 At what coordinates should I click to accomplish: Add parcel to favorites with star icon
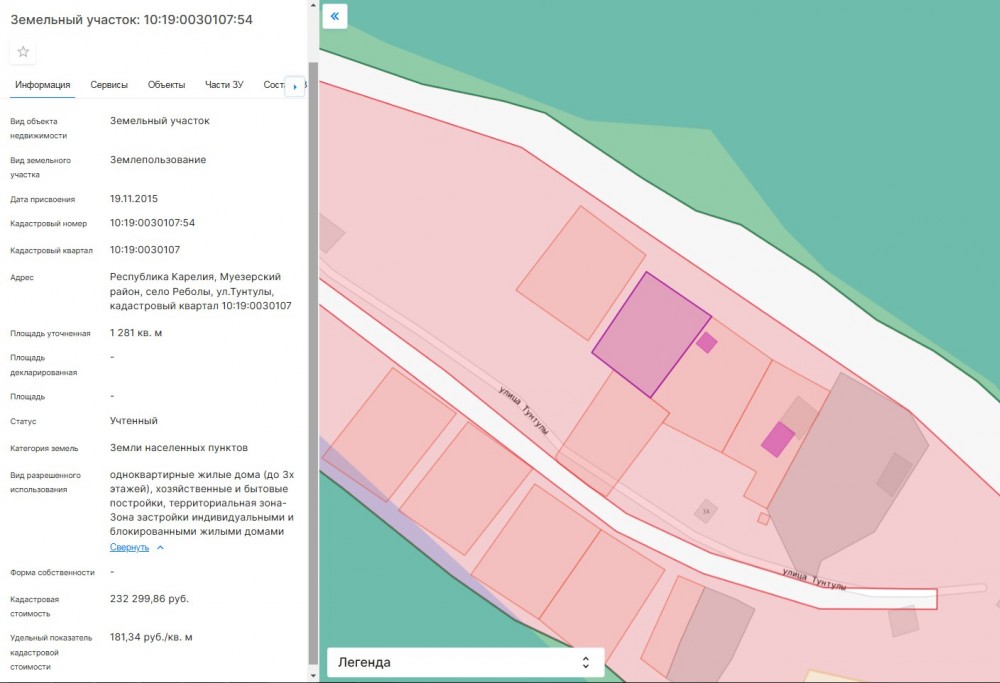pyautogui.click(x=23, y=52)
